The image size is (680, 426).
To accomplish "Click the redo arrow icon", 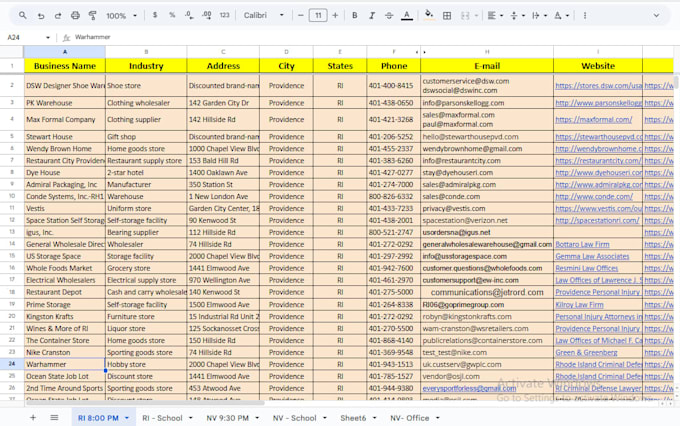I will click(58, 16).
